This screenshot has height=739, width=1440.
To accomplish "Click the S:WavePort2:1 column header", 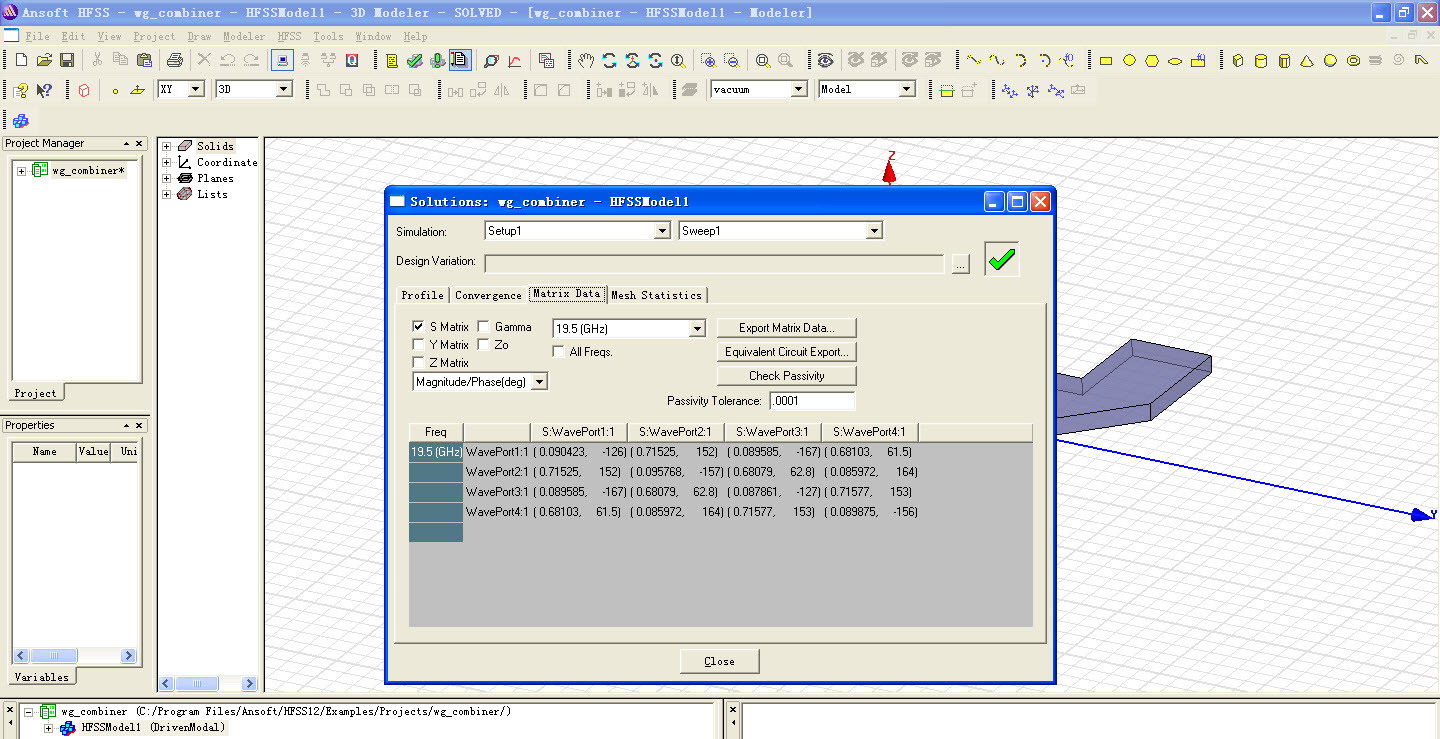I will coord(675,432).
